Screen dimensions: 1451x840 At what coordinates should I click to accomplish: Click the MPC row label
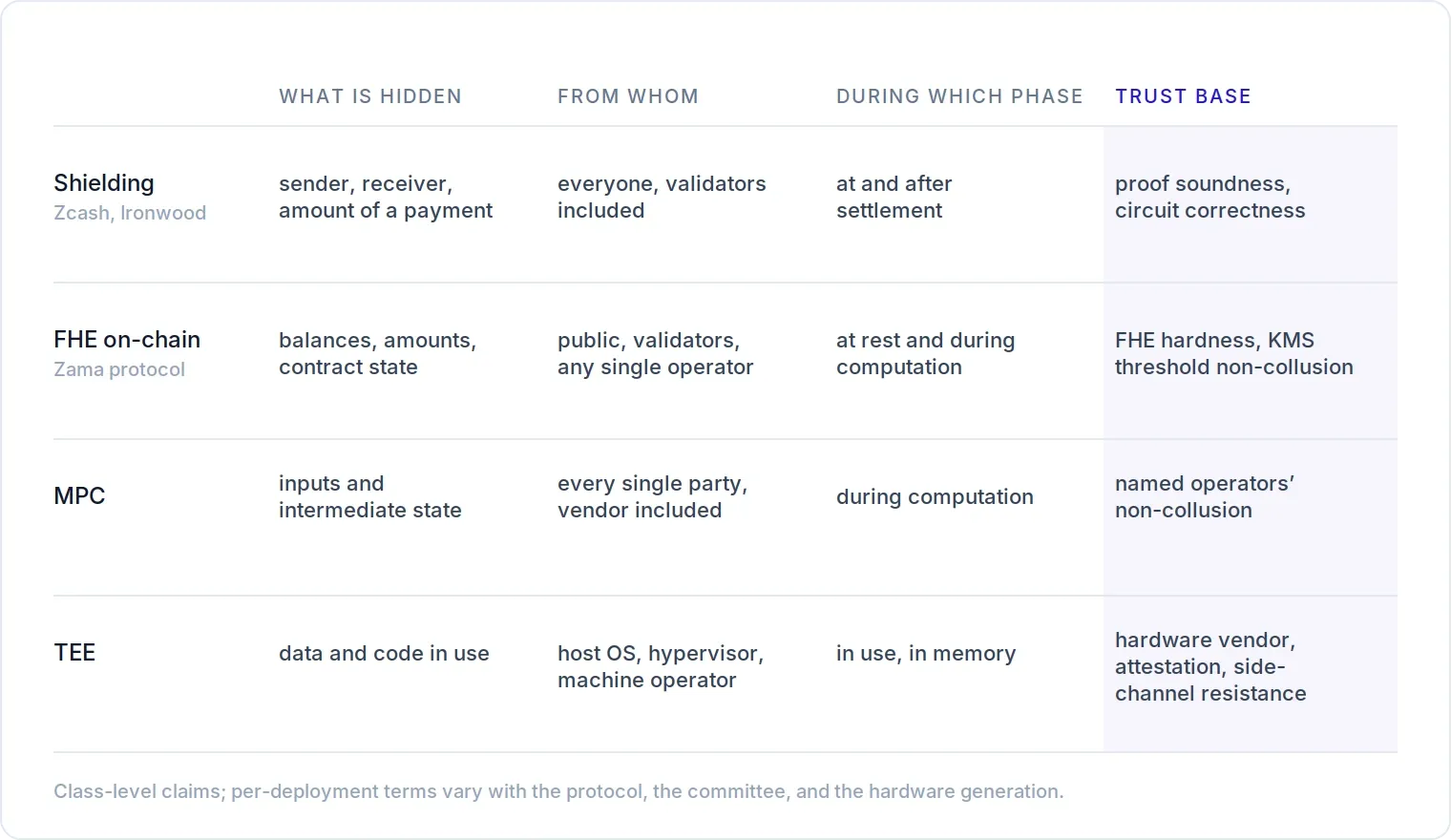pos(79,496)
